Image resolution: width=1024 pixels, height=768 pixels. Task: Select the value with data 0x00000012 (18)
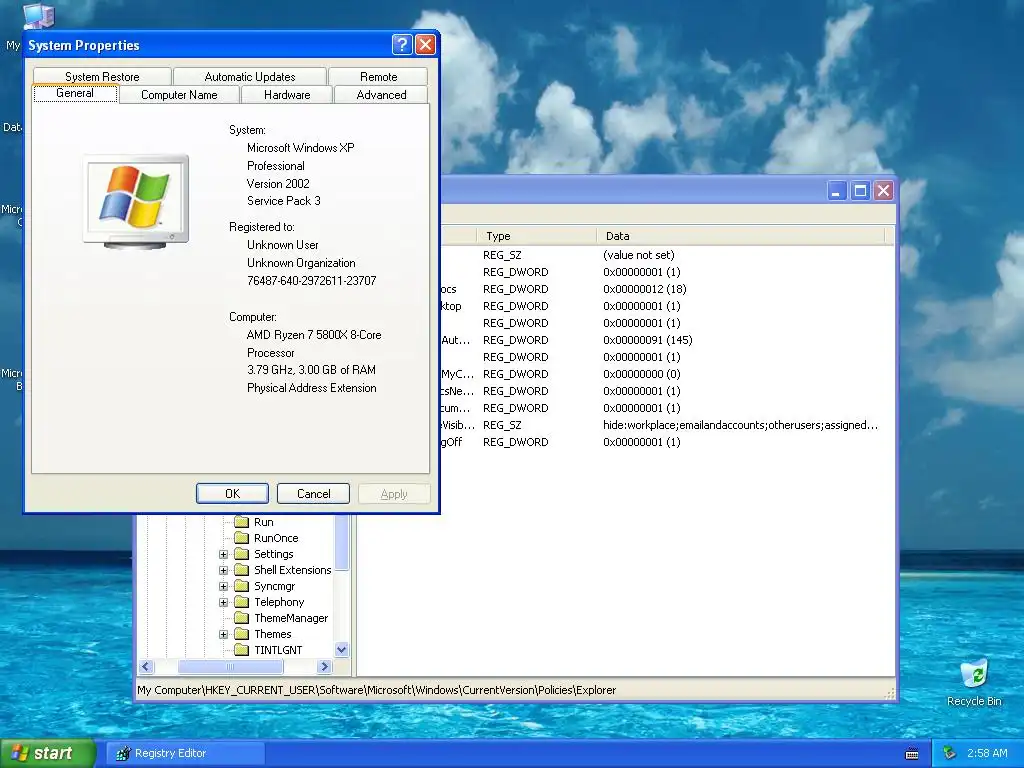tap(644, 289)
